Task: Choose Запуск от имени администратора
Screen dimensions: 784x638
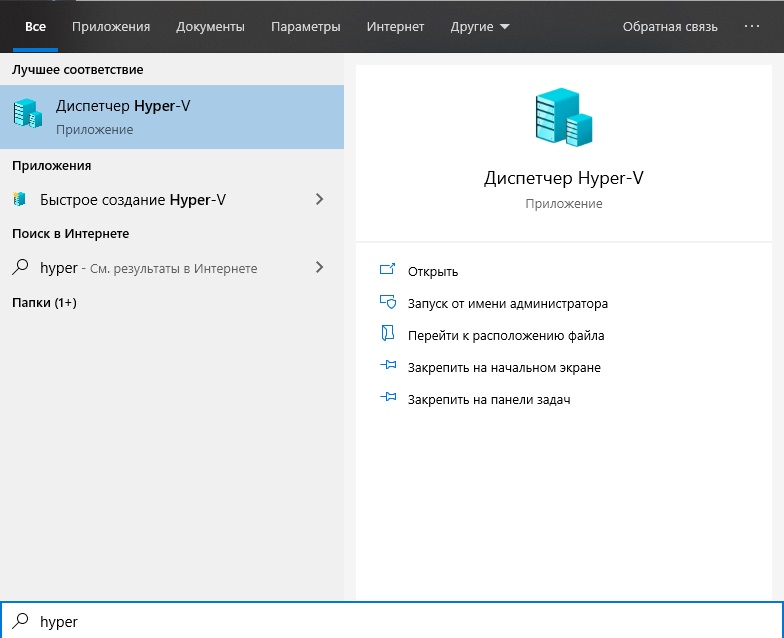Action: (x=507, y=303)
